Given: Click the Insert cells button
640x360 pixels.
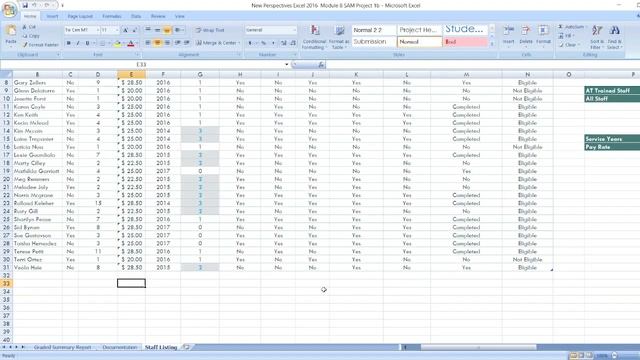Looking at the screenshot, I should [x=509, y=36].
